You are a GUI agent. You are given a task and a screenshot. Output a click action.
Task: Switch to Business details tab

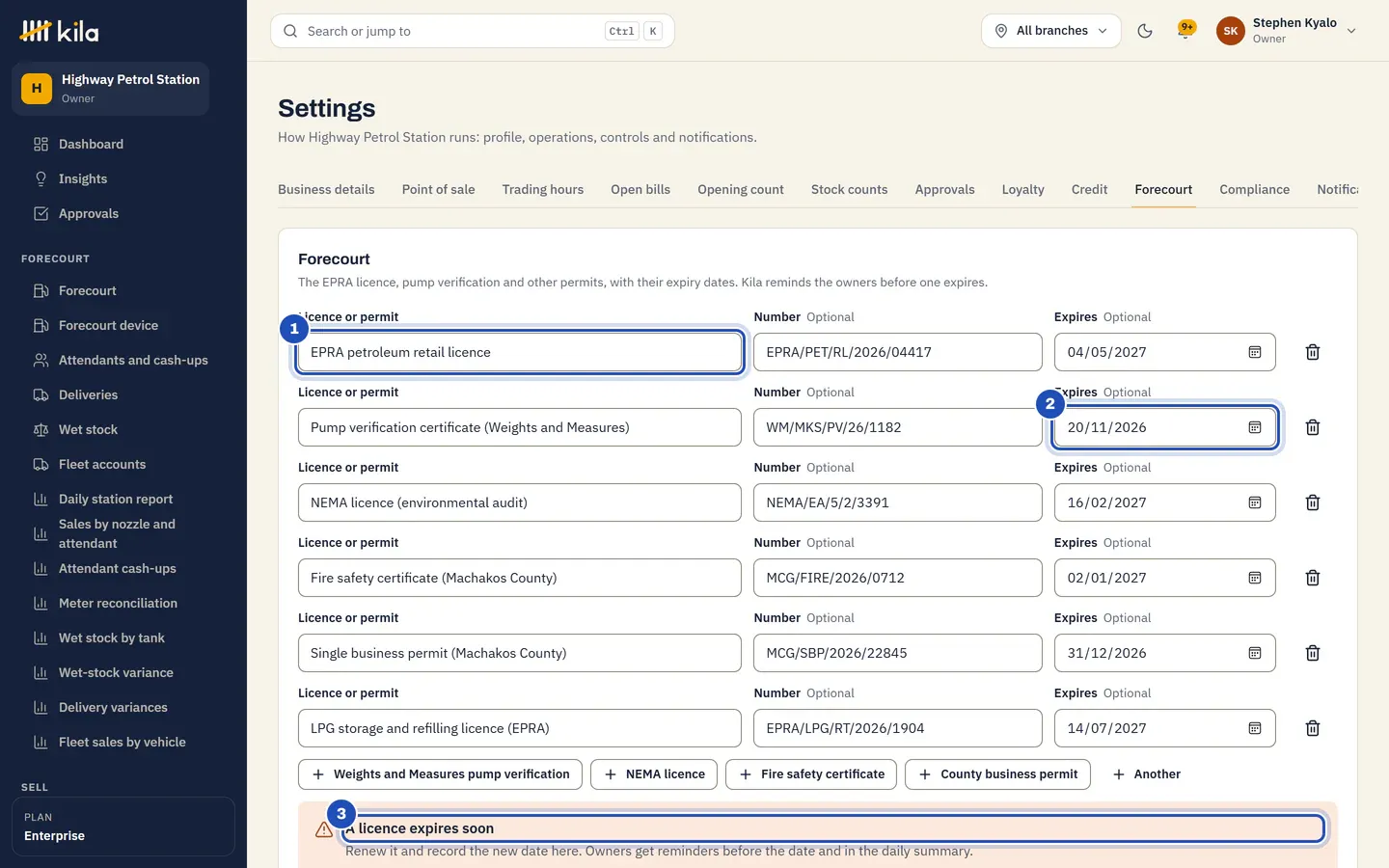(x=326, y=189)
